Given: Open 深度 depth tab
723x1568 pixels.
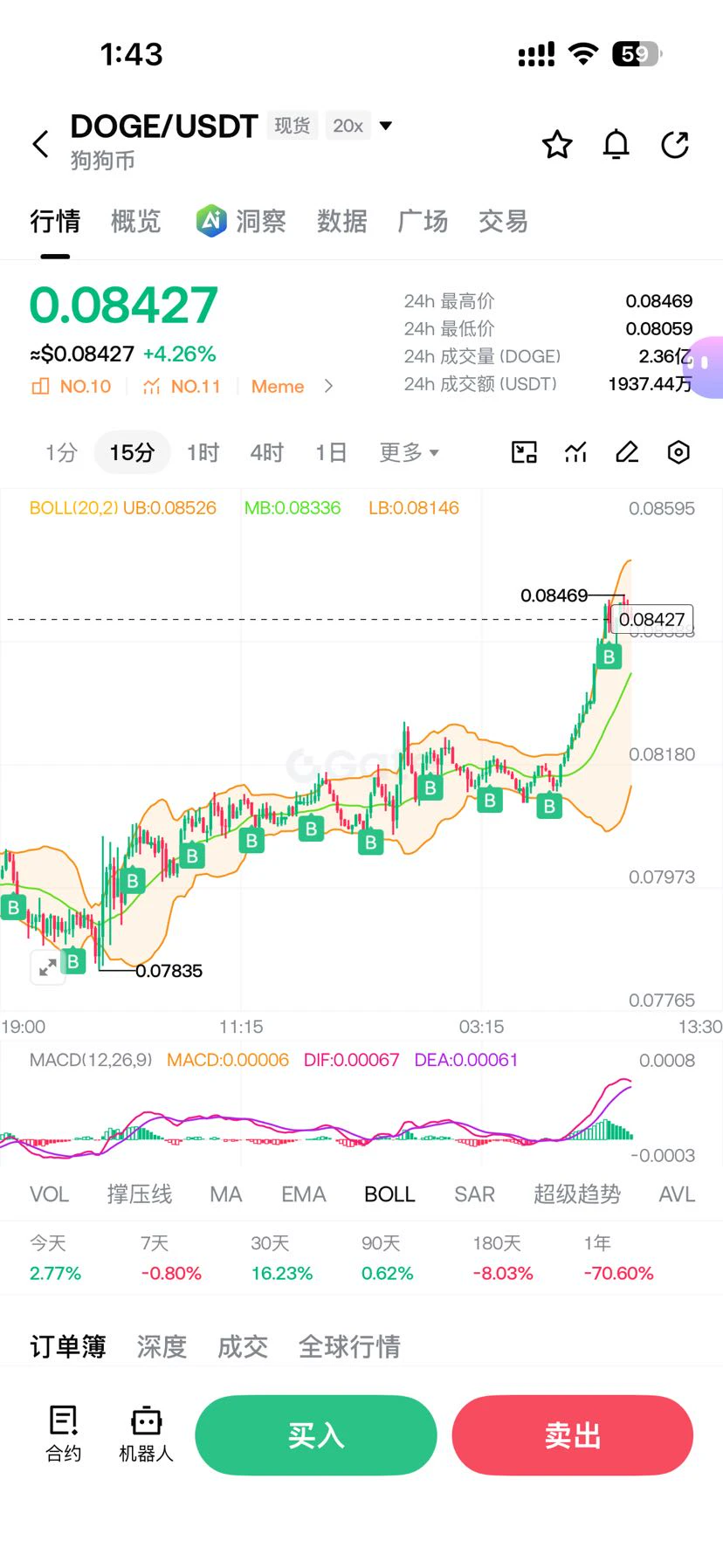Looking at the screenshot, I should tap(162, 1346).
